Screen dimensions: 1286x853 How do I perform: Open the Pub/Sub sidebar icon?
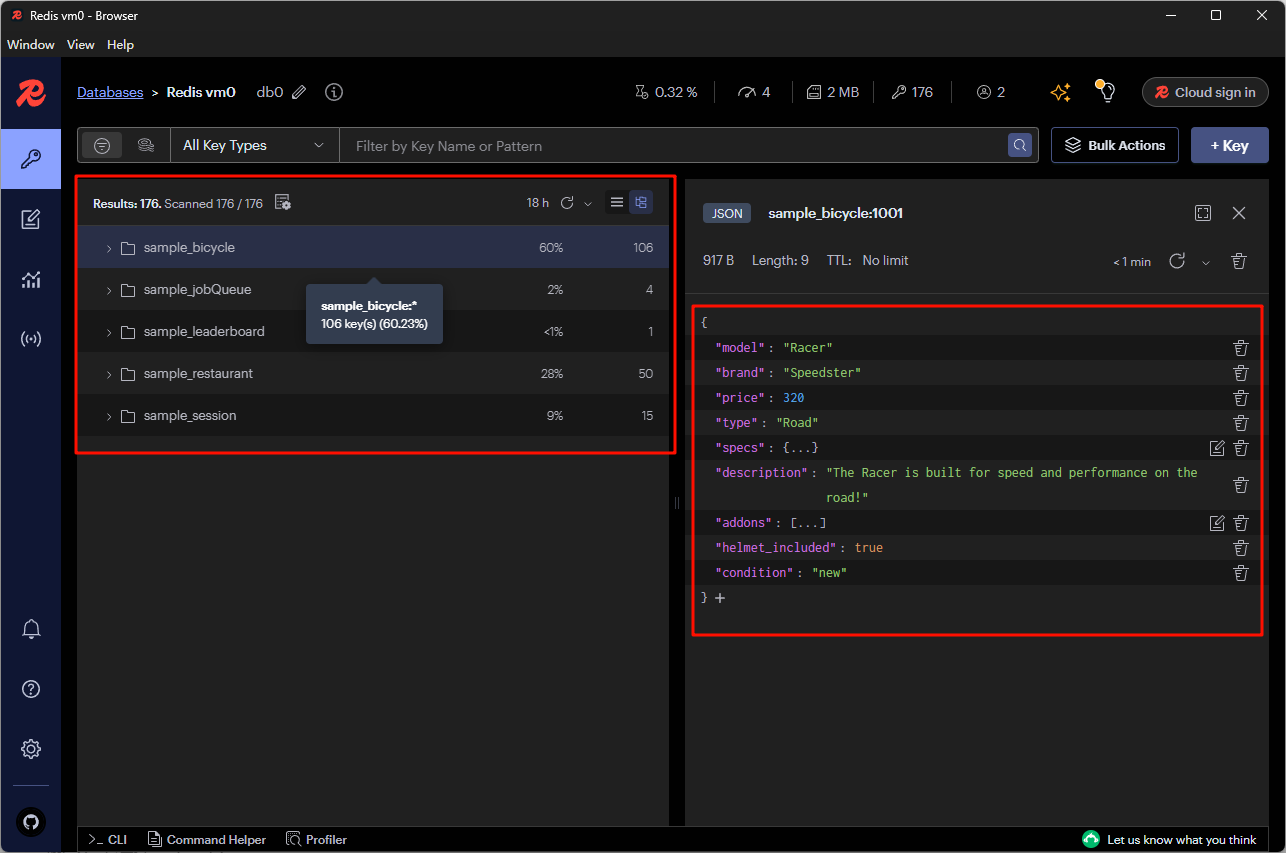tap(31, 339)
